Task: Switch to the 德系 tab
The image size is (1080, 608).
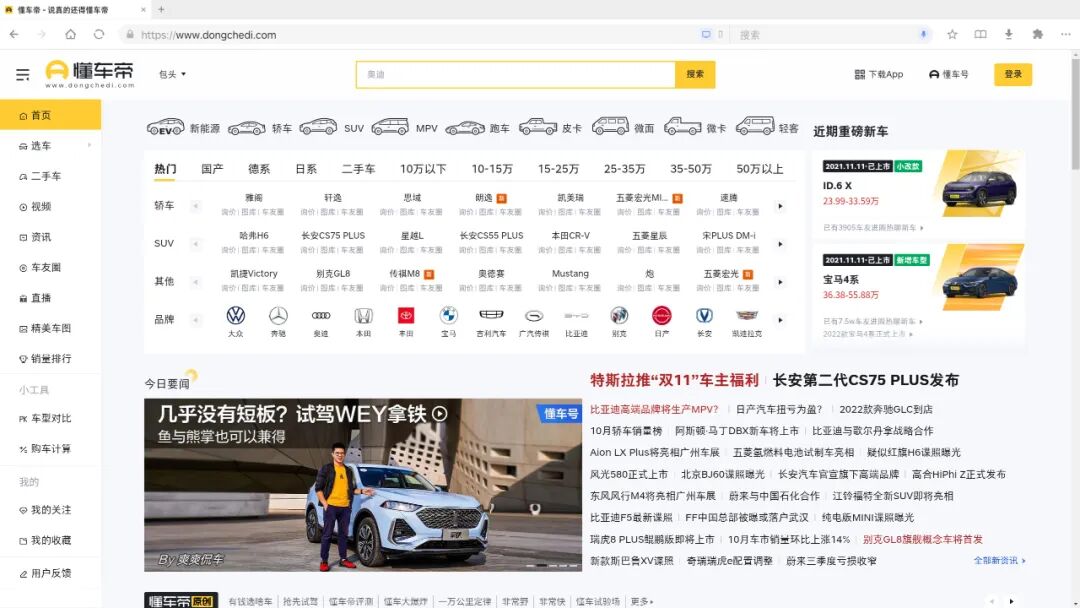Action: click(x=259, y=169)
